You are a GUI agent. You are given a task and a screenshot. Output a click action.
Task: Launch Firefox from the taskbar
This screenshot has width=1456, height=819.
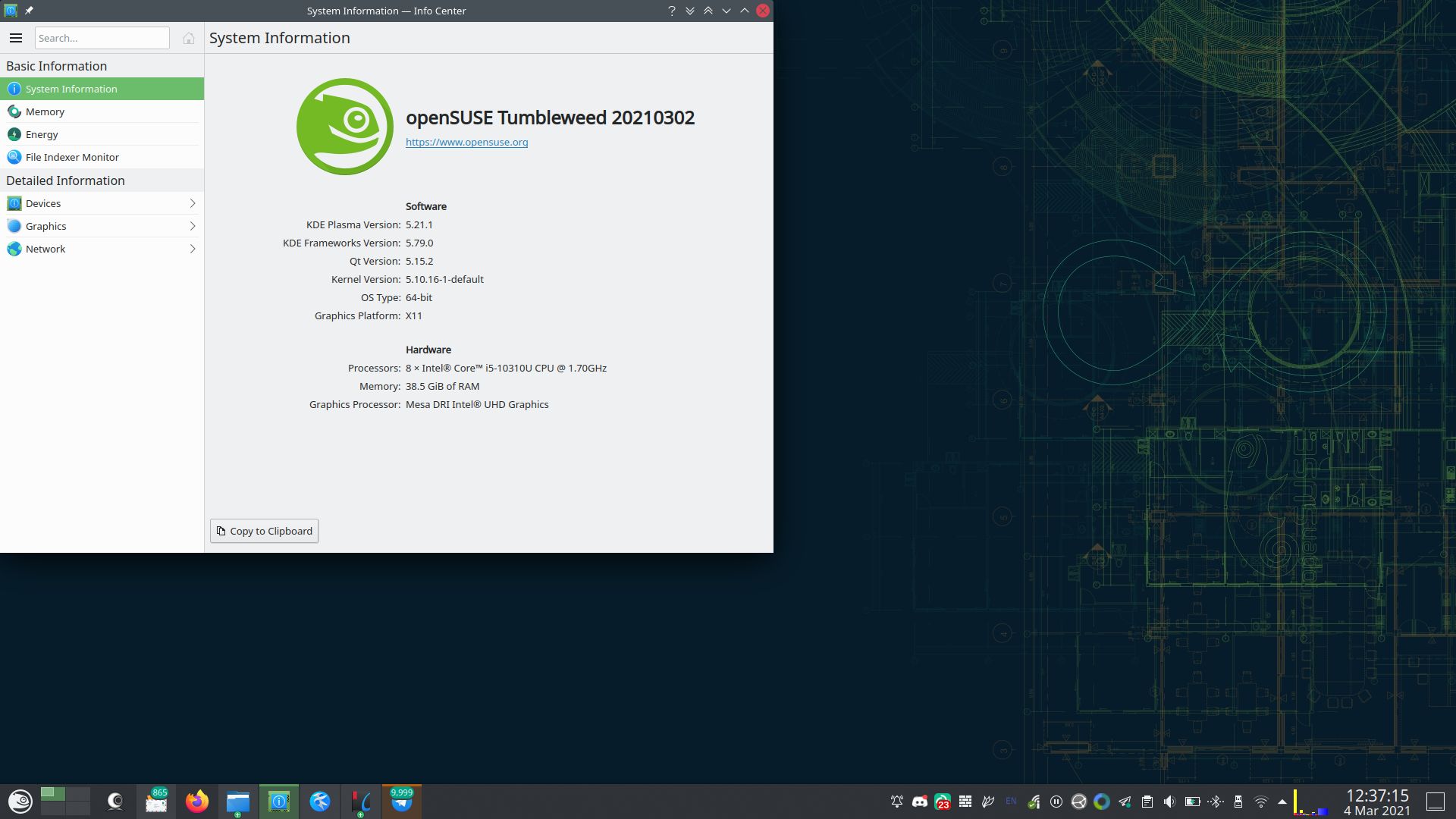click(x=197, y=802)
